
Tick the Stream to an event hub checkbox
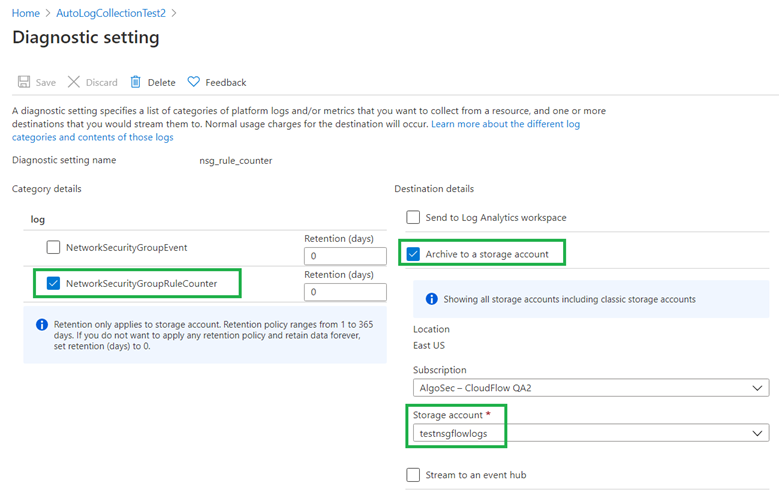413,475
